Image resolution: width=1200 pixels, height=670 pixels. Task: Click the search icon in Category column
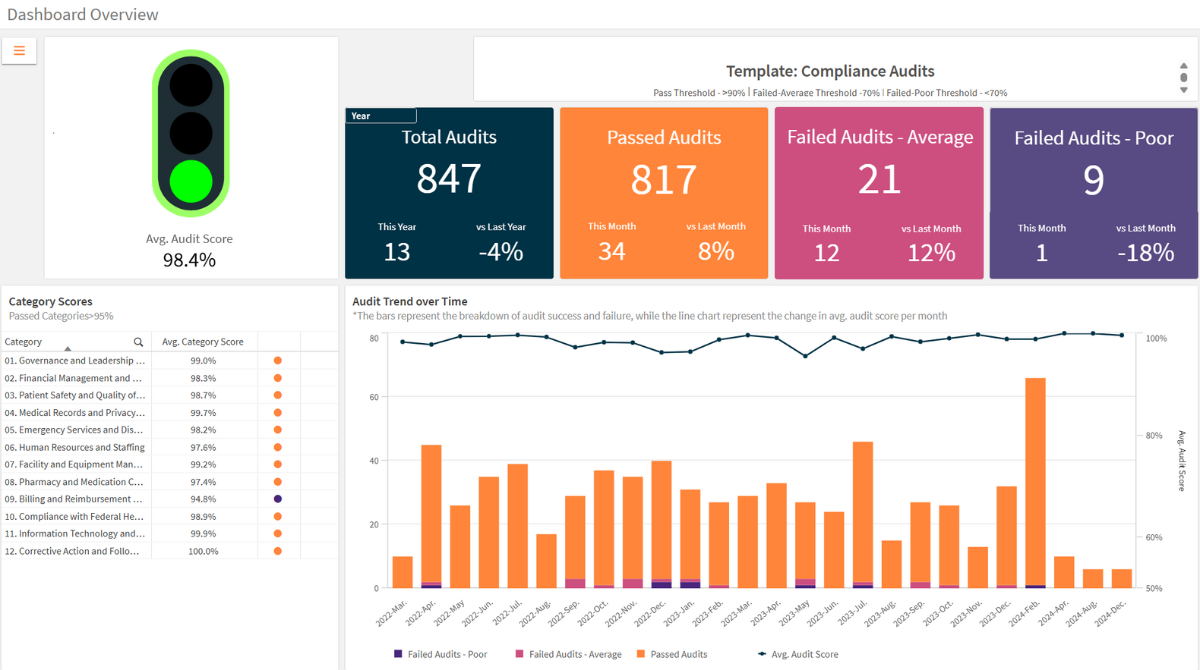tap(138, 342)
